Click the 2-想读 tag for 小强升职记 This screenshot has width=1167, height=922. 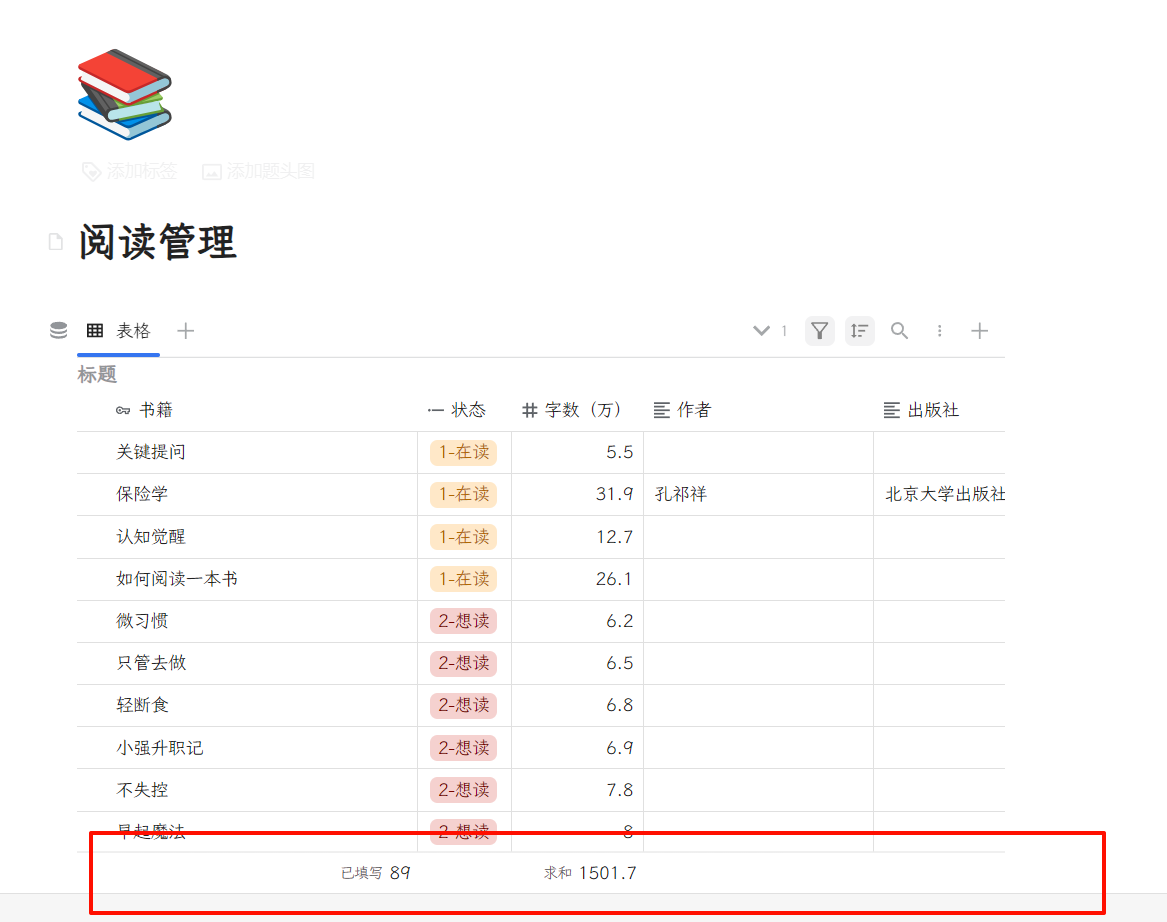464,748
